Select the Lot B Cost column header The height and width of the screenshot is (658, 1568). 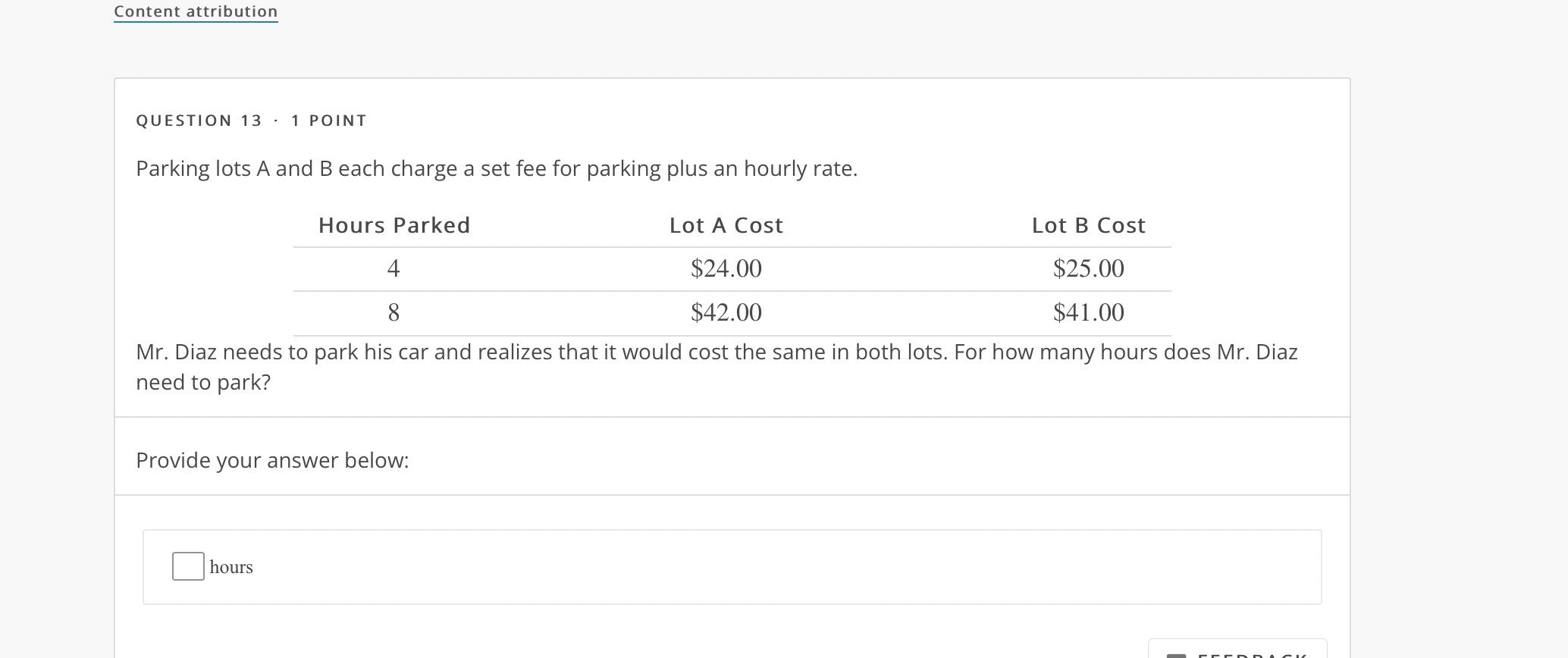(x=1089, y=225)
